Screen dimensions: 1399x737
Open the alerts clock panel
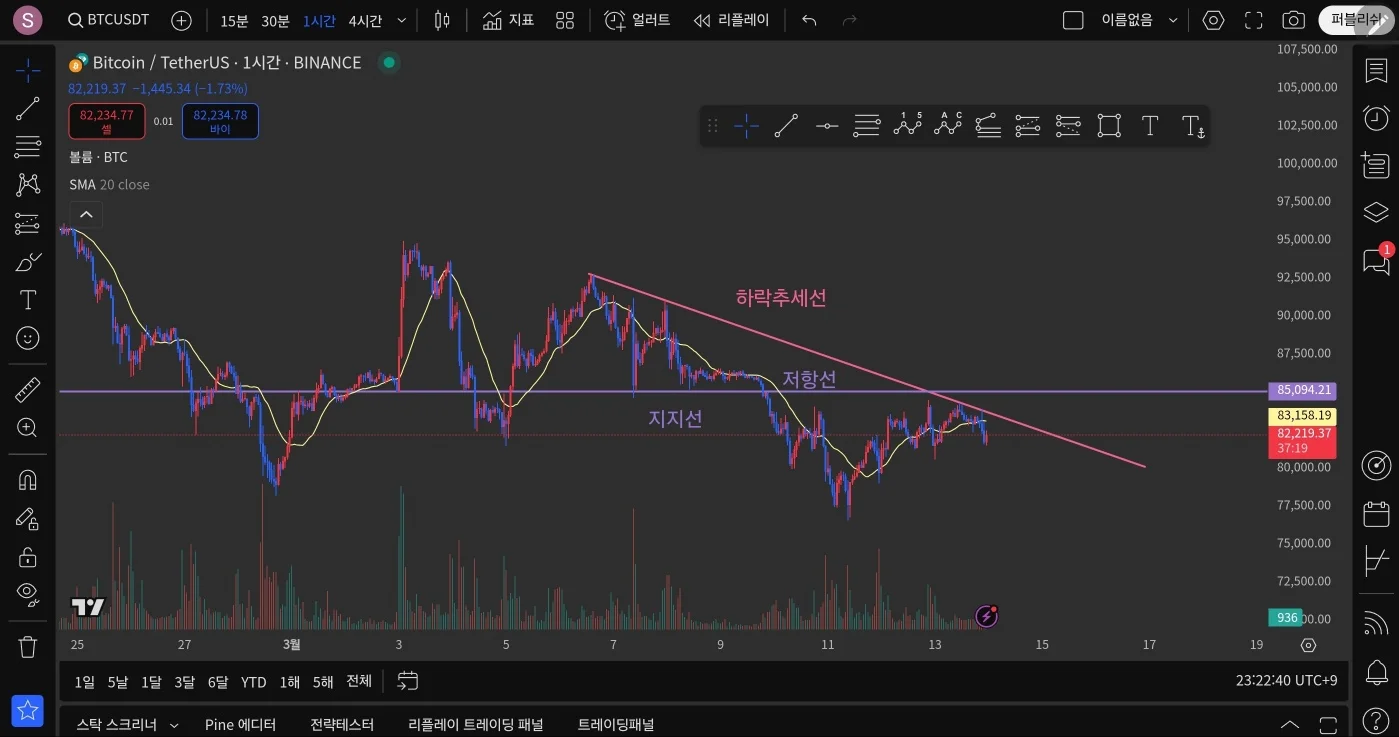(x=1376, y=117)
